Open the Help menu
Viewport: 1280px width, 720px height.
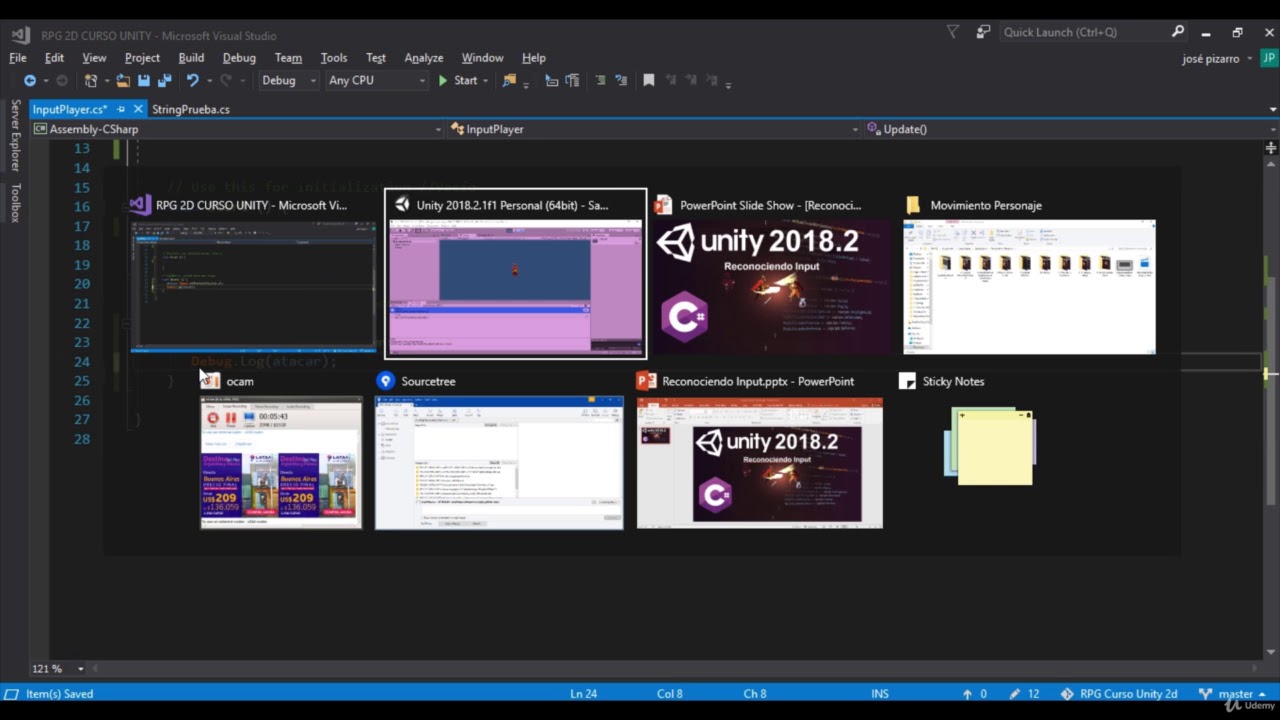[534, 58]
